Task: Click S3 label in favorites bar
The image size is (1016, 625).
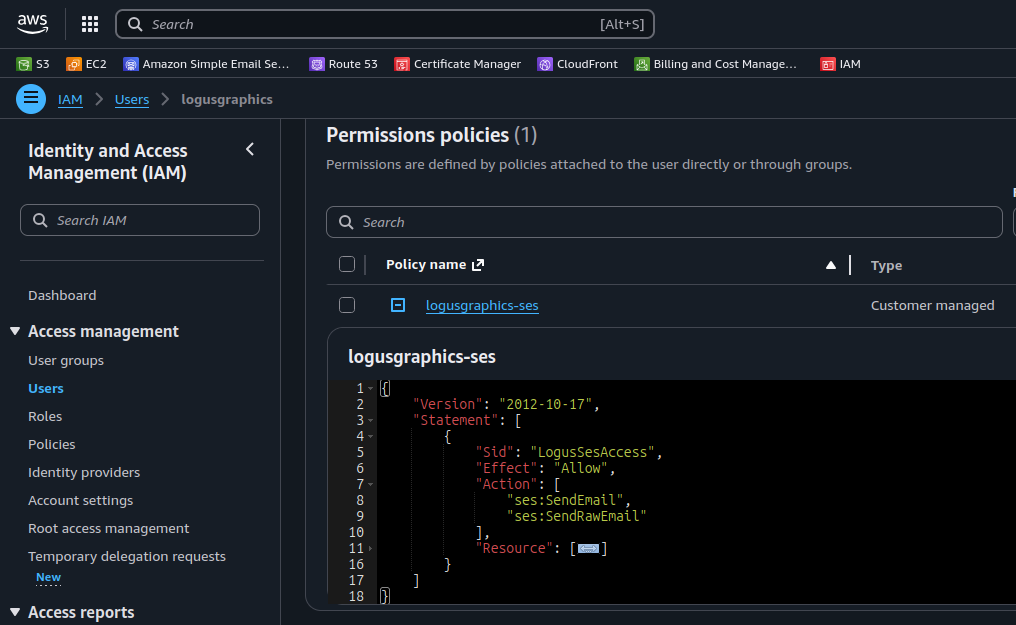Action: pos(43,64)
